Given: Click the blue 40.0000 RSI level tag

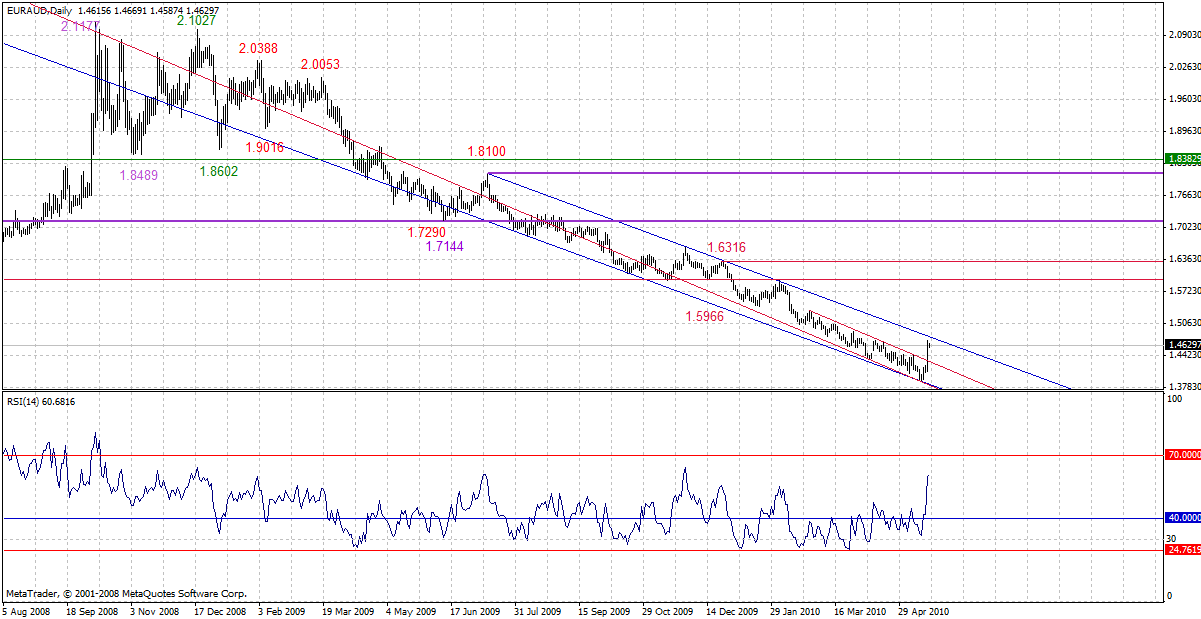Looking at the screenshot, I should [1183, 518].
